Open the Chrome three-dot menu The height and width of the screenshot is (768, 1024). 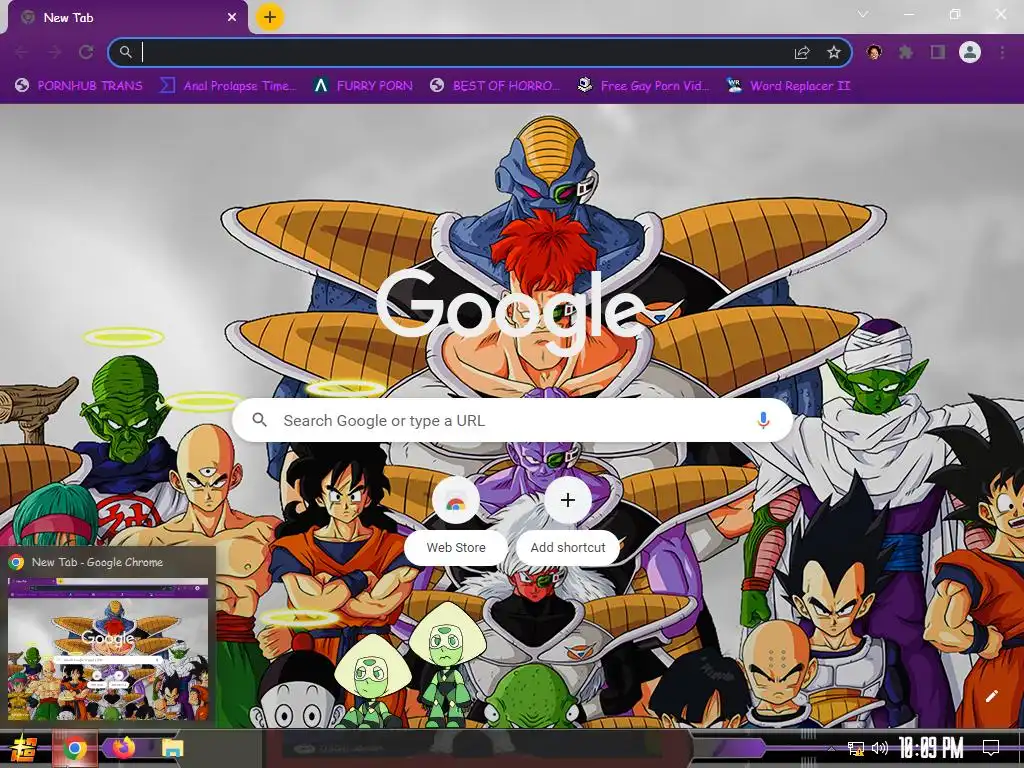(x=1002, y=52)
